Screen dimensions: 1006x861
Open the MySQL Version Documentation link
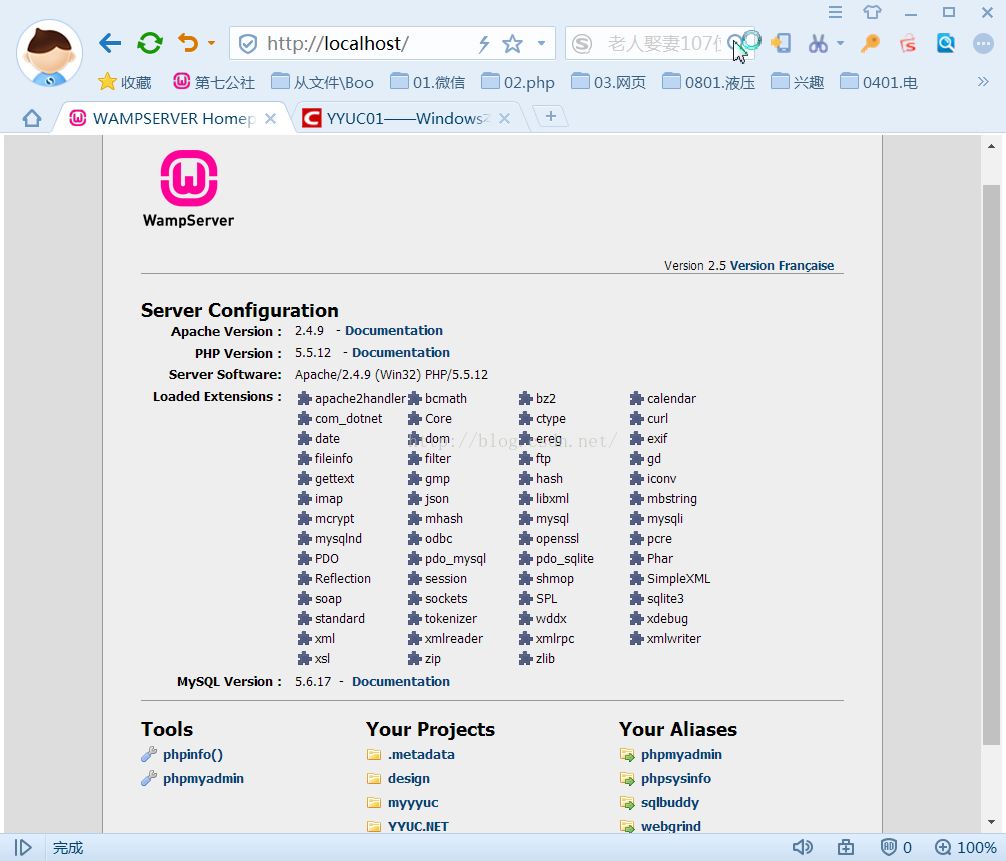(x=401, y=681)
